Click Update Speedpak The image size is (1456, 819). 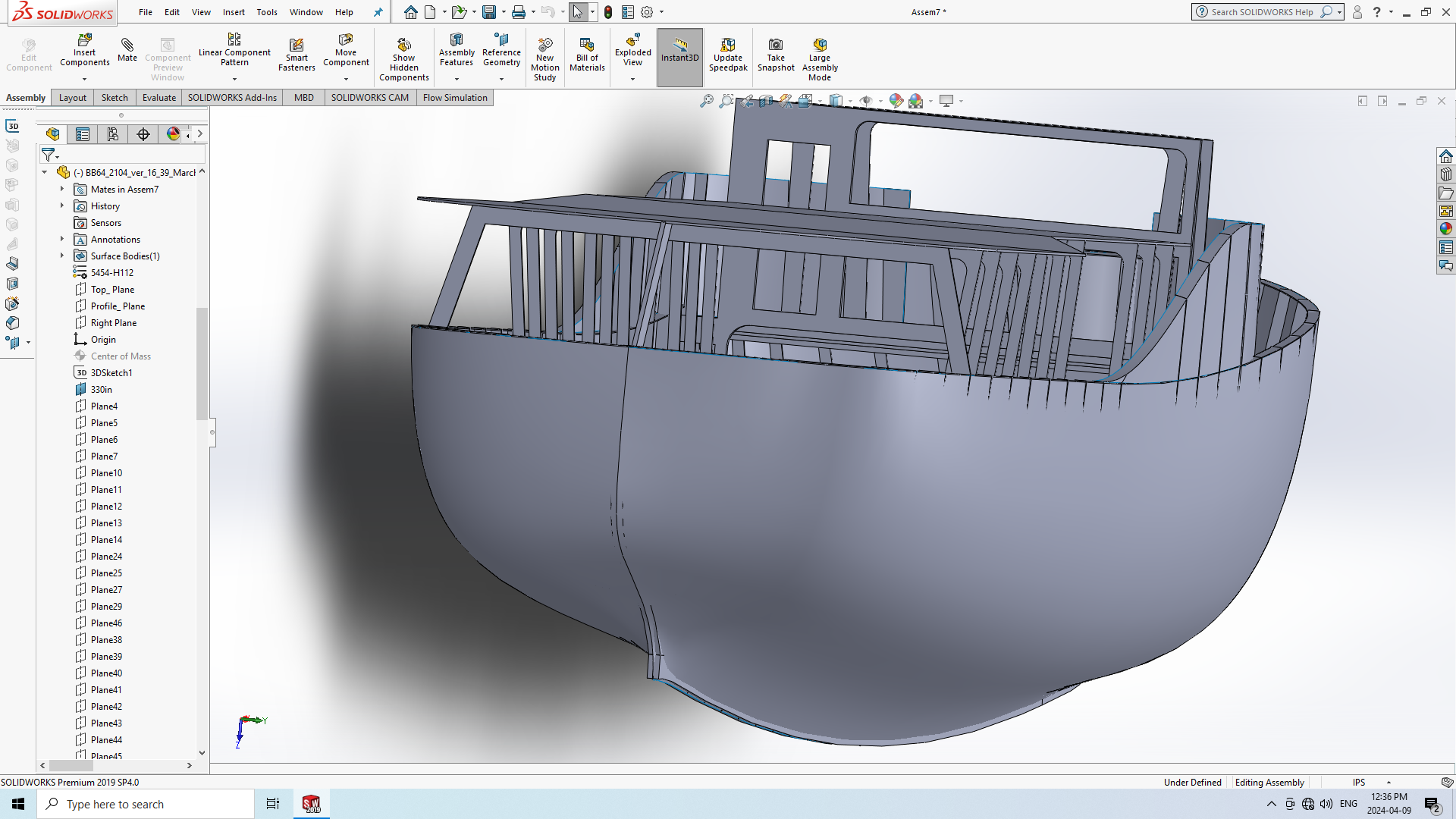(728, 55)
